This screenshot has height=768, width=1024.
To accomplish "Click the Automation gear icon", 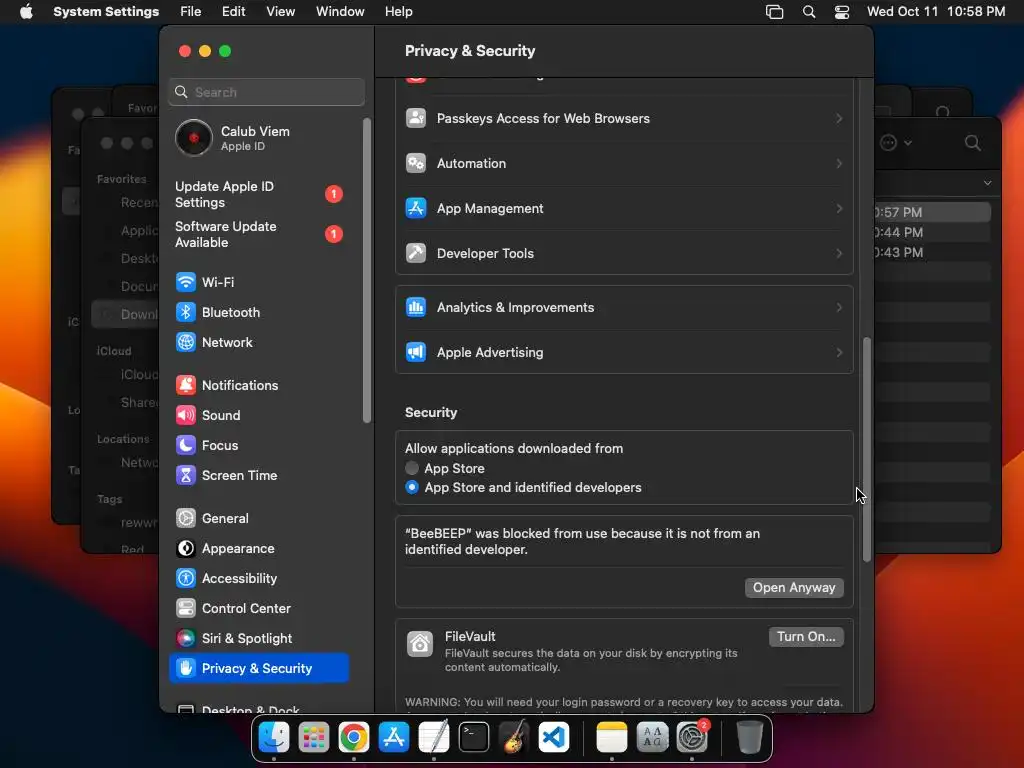I will coord(415,163).
